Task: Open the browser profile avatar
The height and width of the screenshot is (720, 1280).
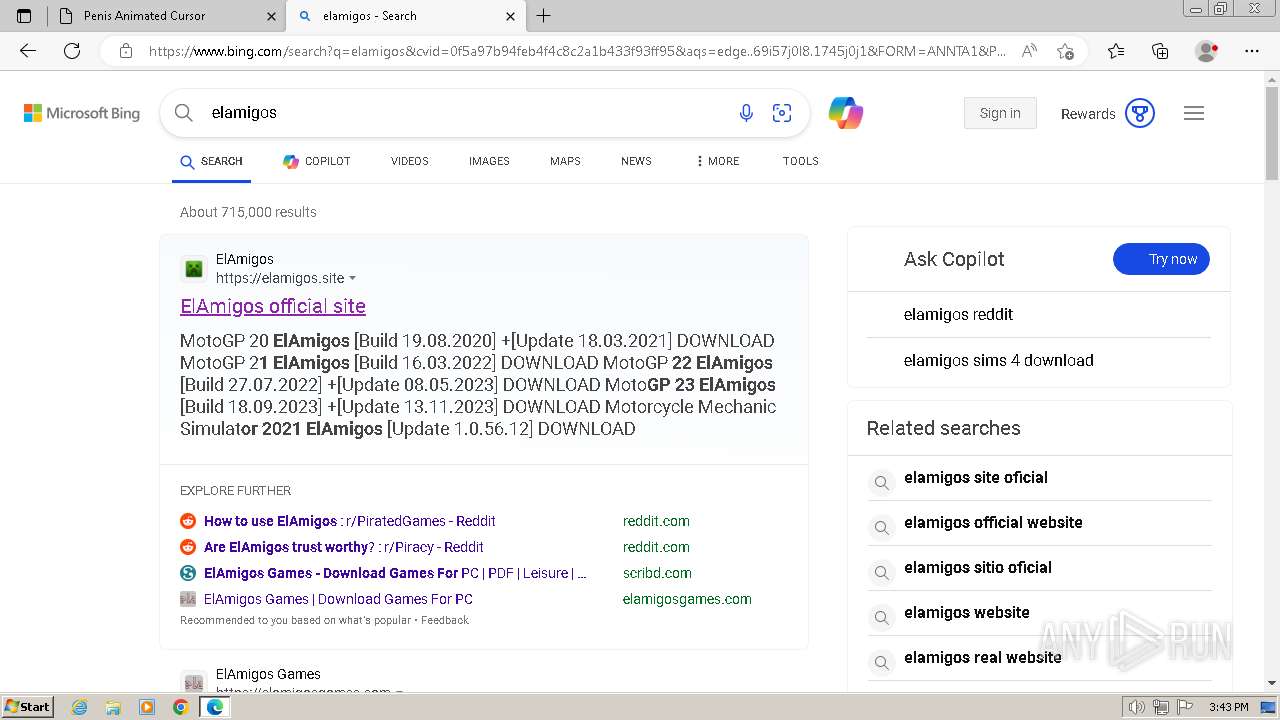Action: point(1206,51)
